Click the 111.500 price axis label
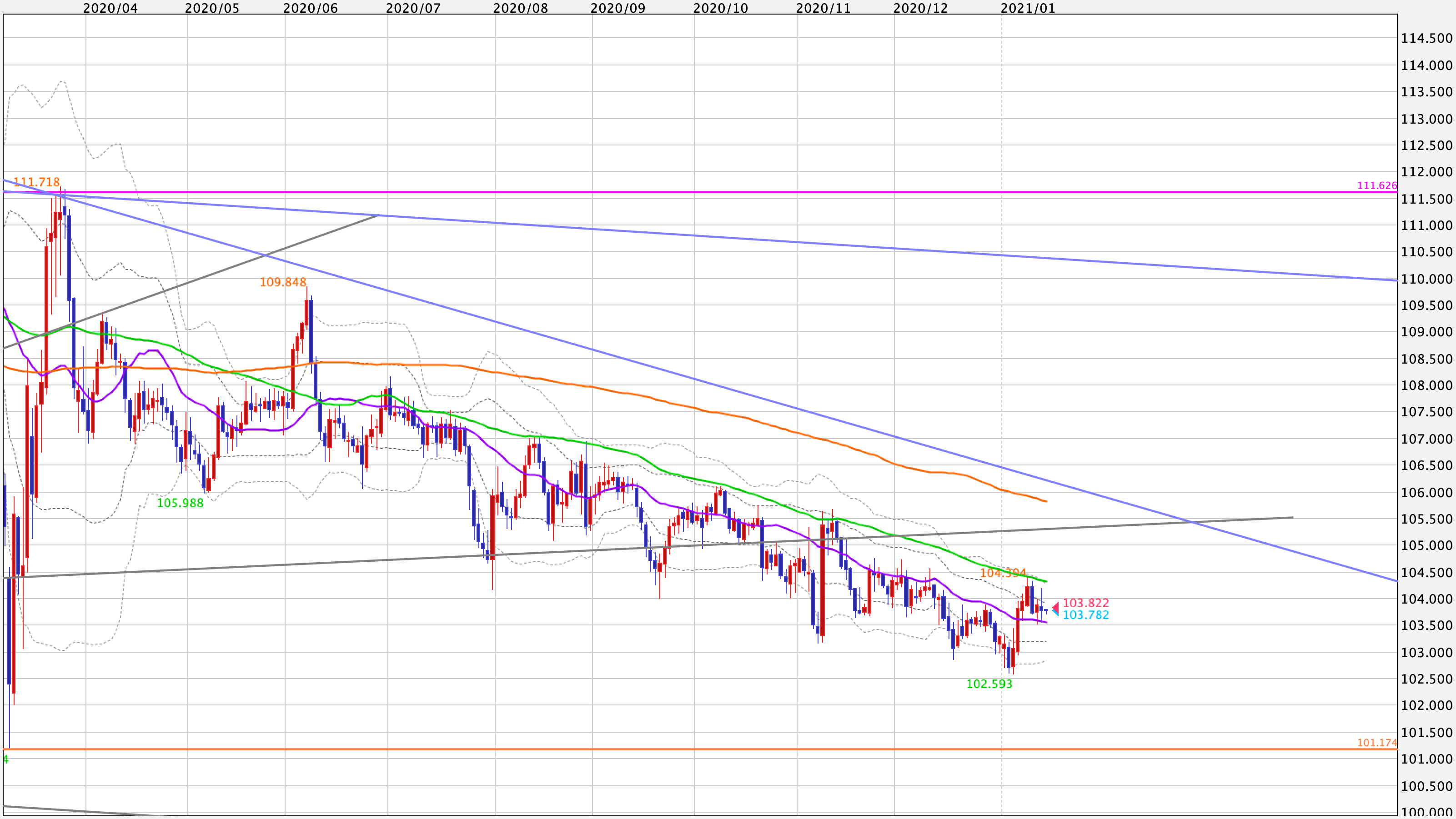1456x819 pixels. coord(1426,199)
